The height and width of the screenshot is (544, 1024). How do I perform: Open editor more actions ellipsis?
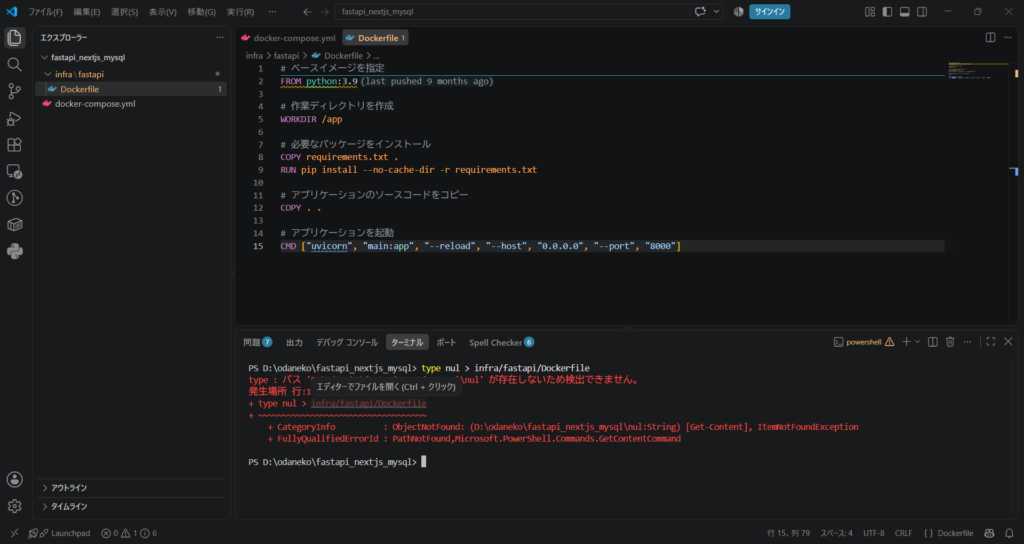pyautogui.click(x=1008, y=38)
